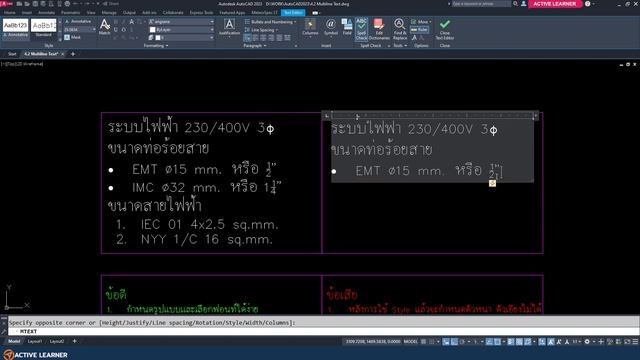Switch to the Express Tools tab
This screenshot has height=360, width=640.
pos(201,13)
